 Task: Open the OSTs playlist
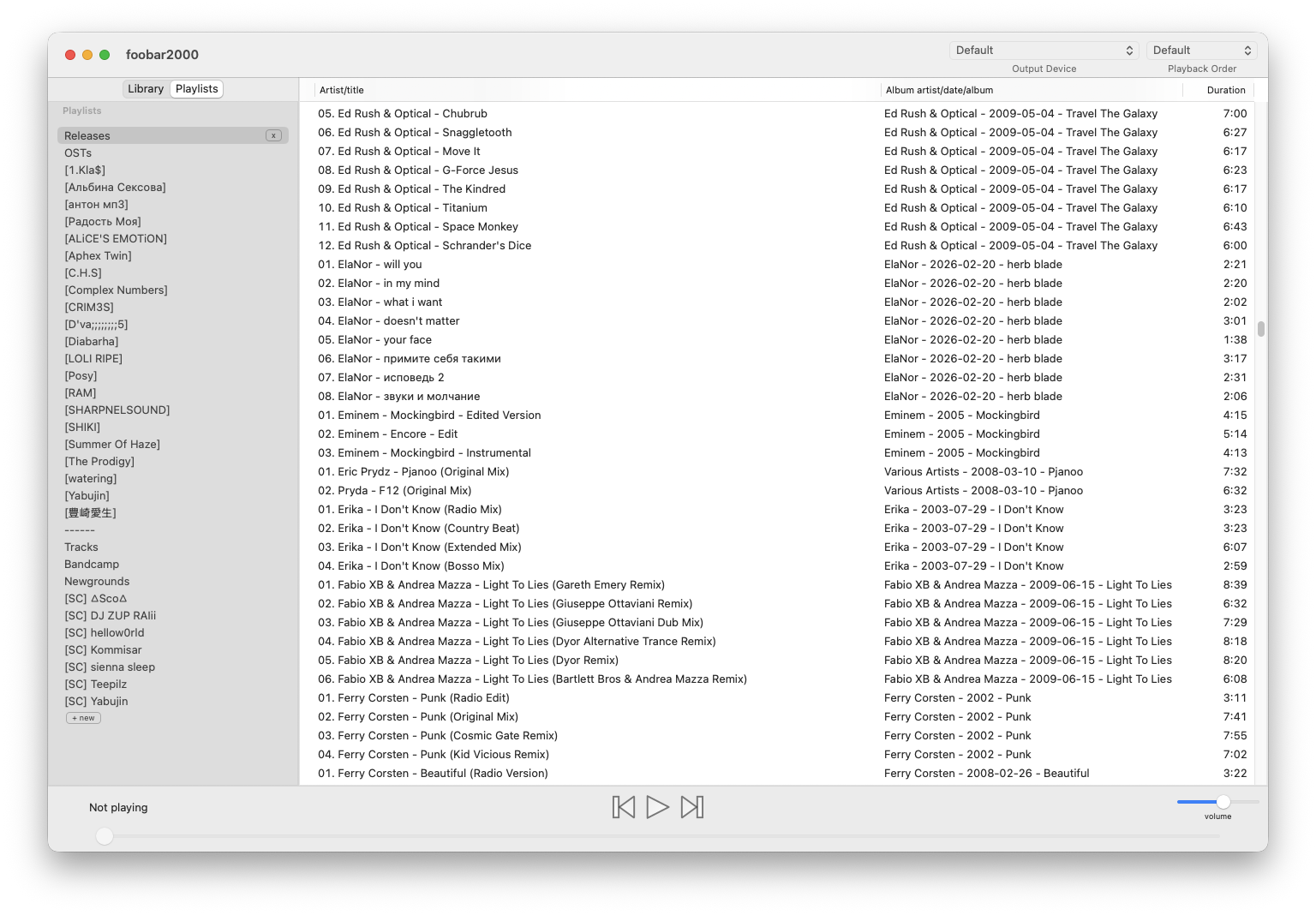(172, 152)
